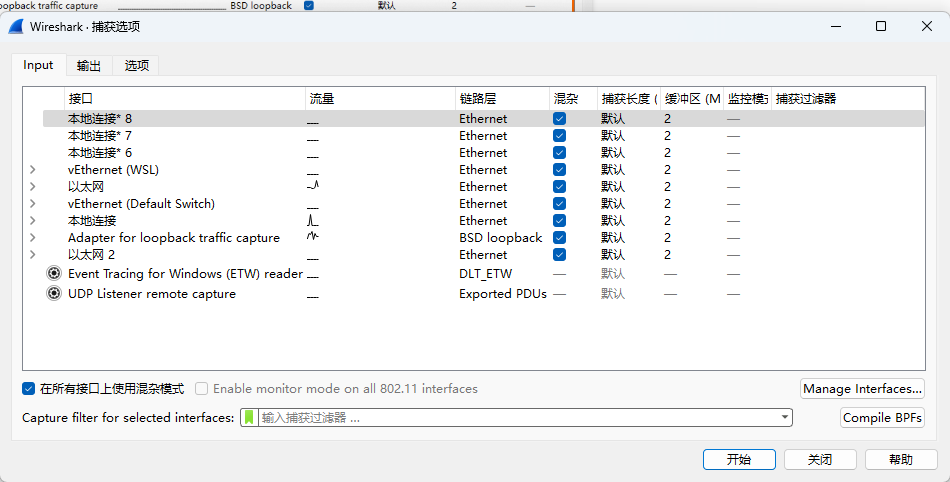Expand Adapter for loopback traffic capture
950x482 pixels.
point(33,237)
